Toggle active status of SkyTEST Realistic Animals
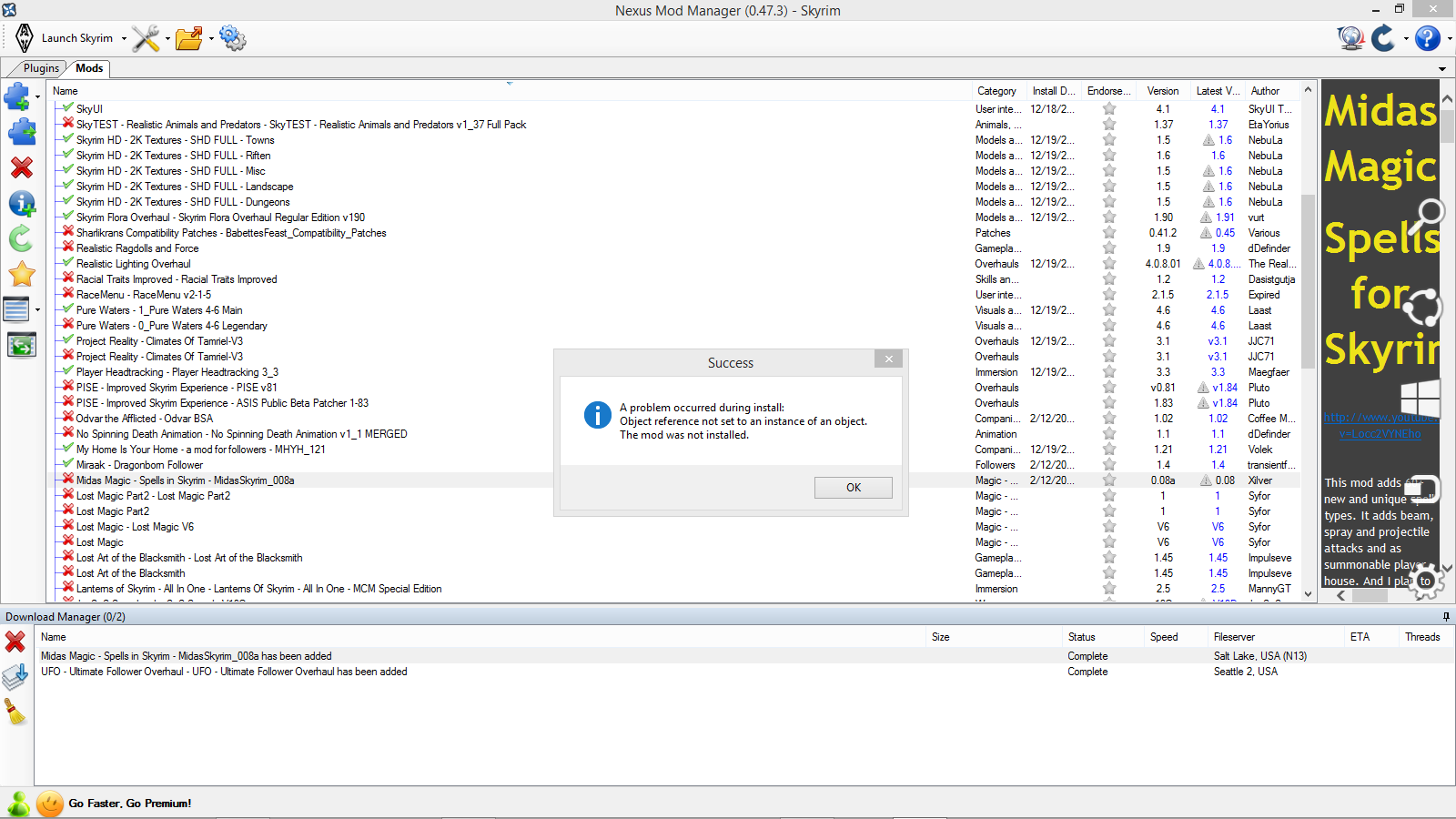Image resolution: width=1456 pixels, height=819 pixels. coord(67,124)
